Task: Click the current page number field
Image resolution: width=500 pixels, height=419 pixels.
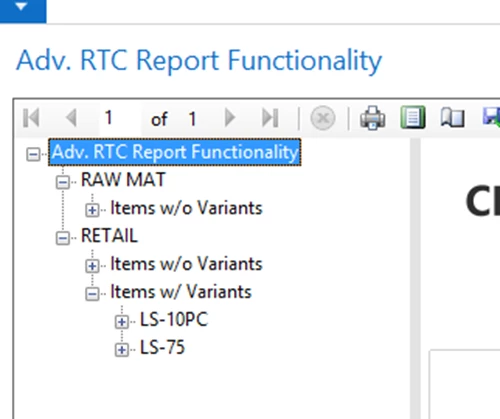Action: [x=119, y=118]
